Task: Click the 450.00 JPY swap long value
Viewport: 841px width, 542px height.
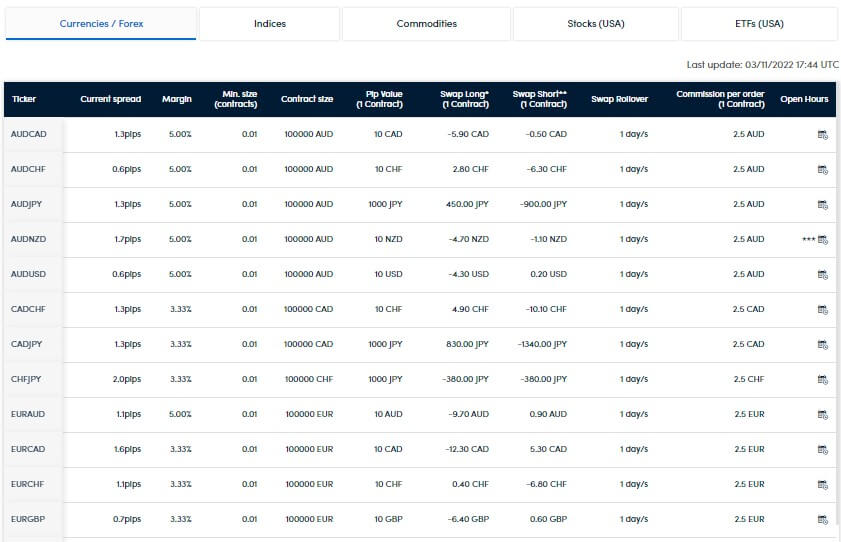Action: click(x=467, y=204)
